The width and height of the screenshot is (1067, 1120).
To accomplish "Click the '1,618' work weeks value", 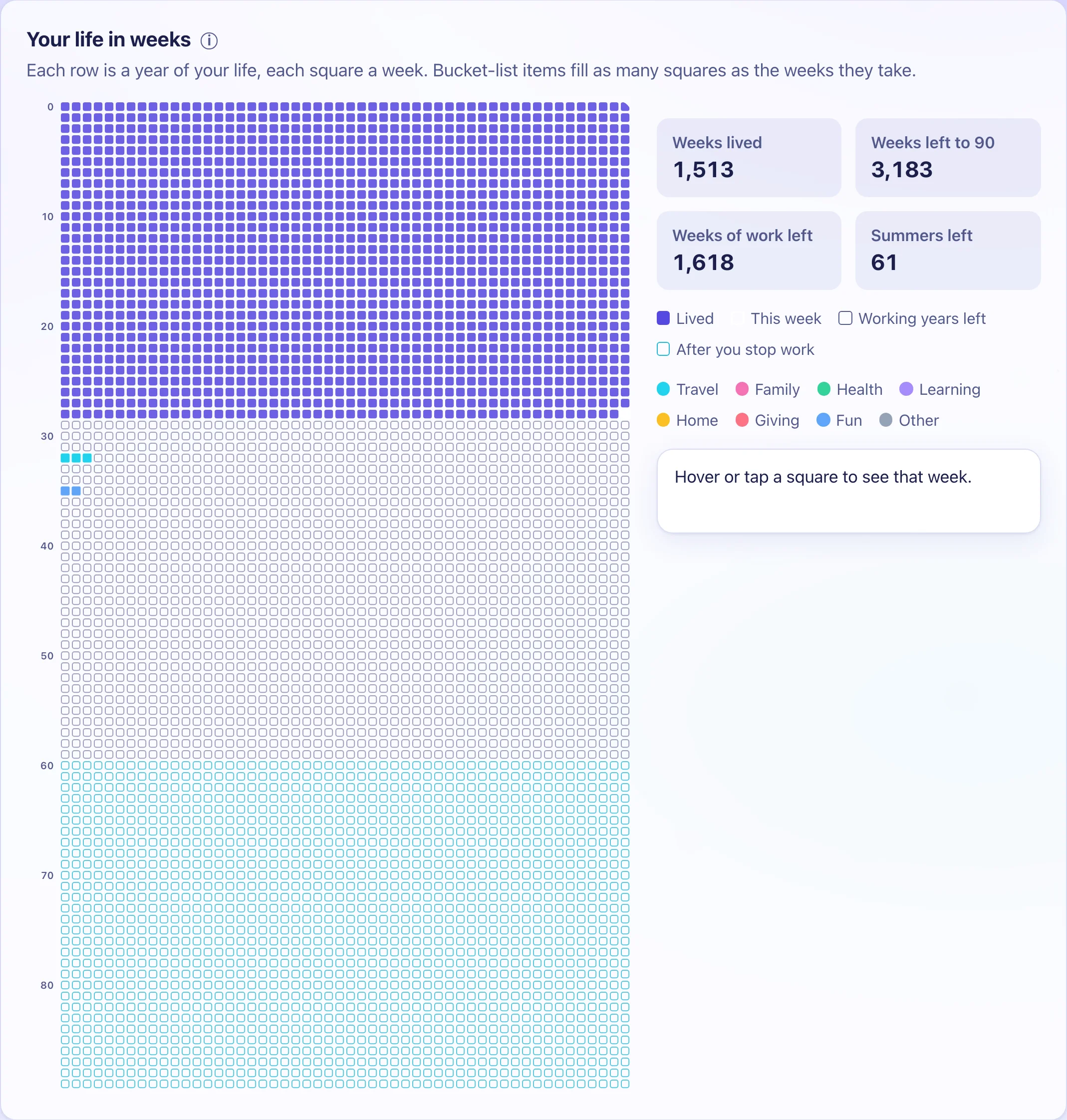I will 704,263.
